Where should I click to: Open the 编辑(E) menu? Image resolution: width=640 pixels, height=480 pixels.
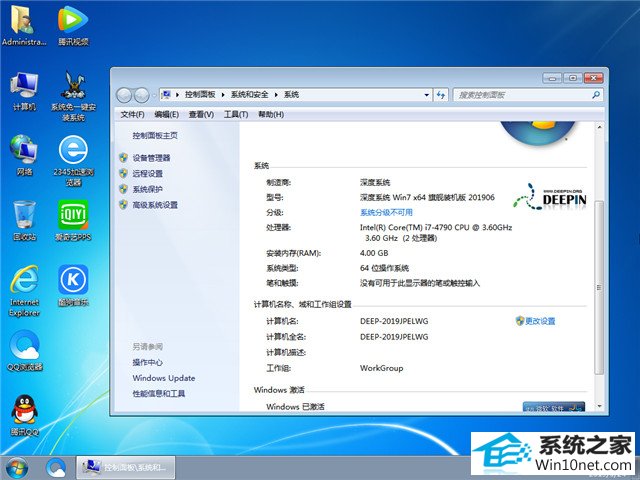pyautogui.click(x=167, y=115)
